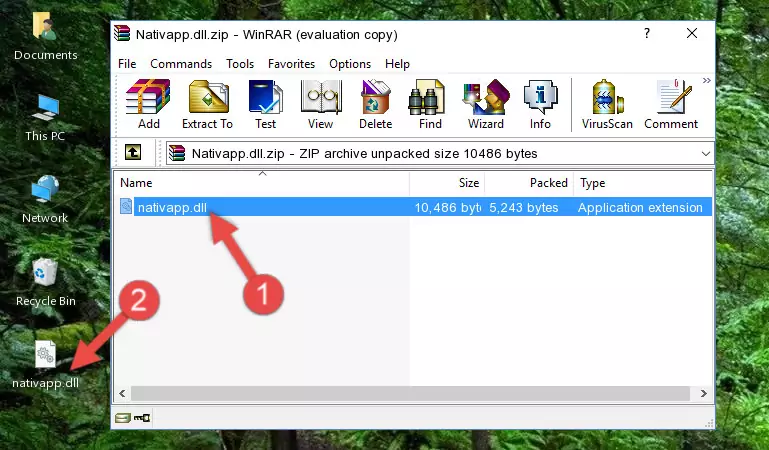Click the nativapp.dll file icon in list
769x450 pixels.
point(126,207)
